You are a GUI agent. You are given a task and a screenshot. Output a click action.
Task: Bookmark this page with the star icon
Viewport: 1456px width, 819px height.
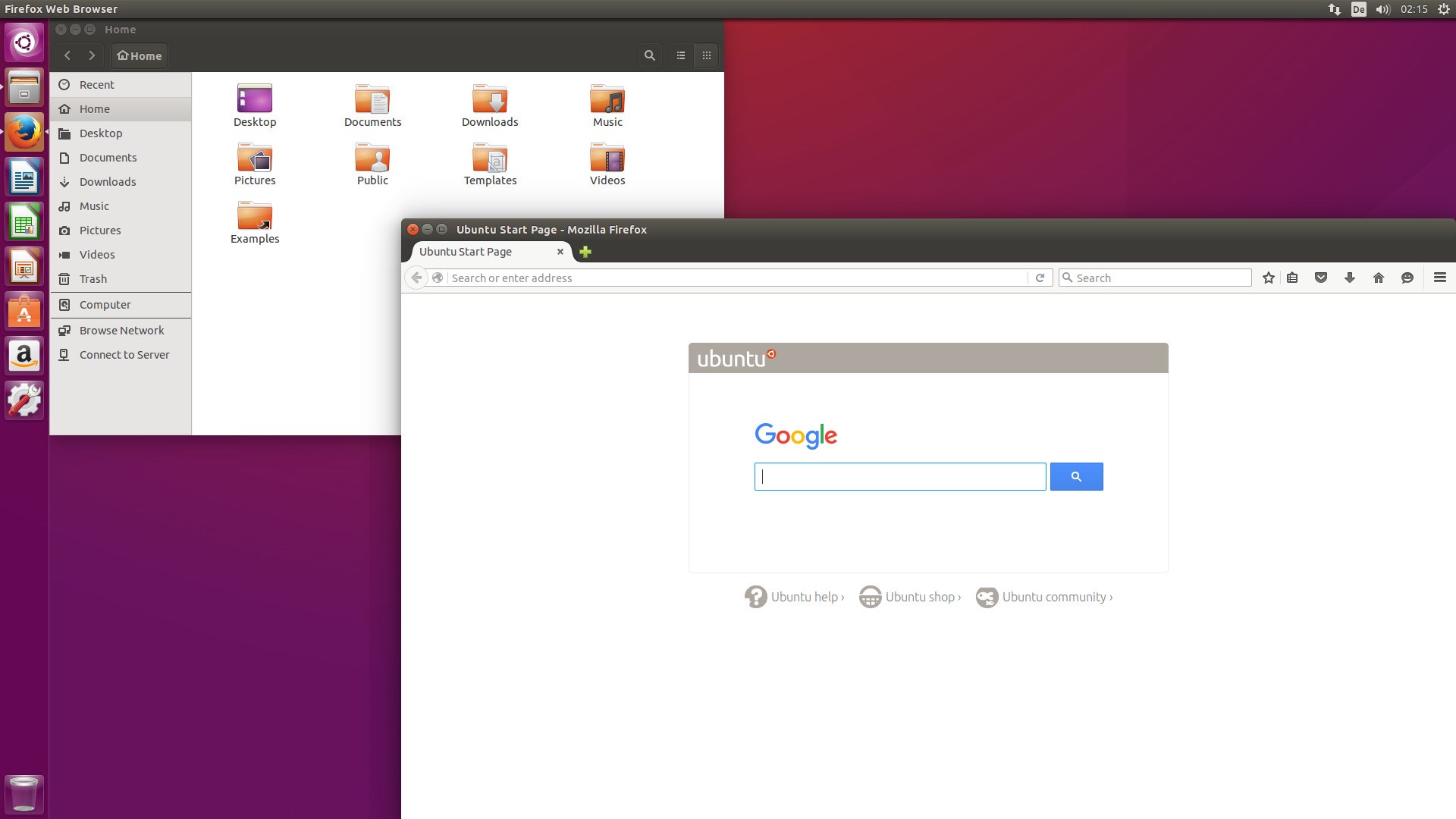click(x=1268, y=278)
